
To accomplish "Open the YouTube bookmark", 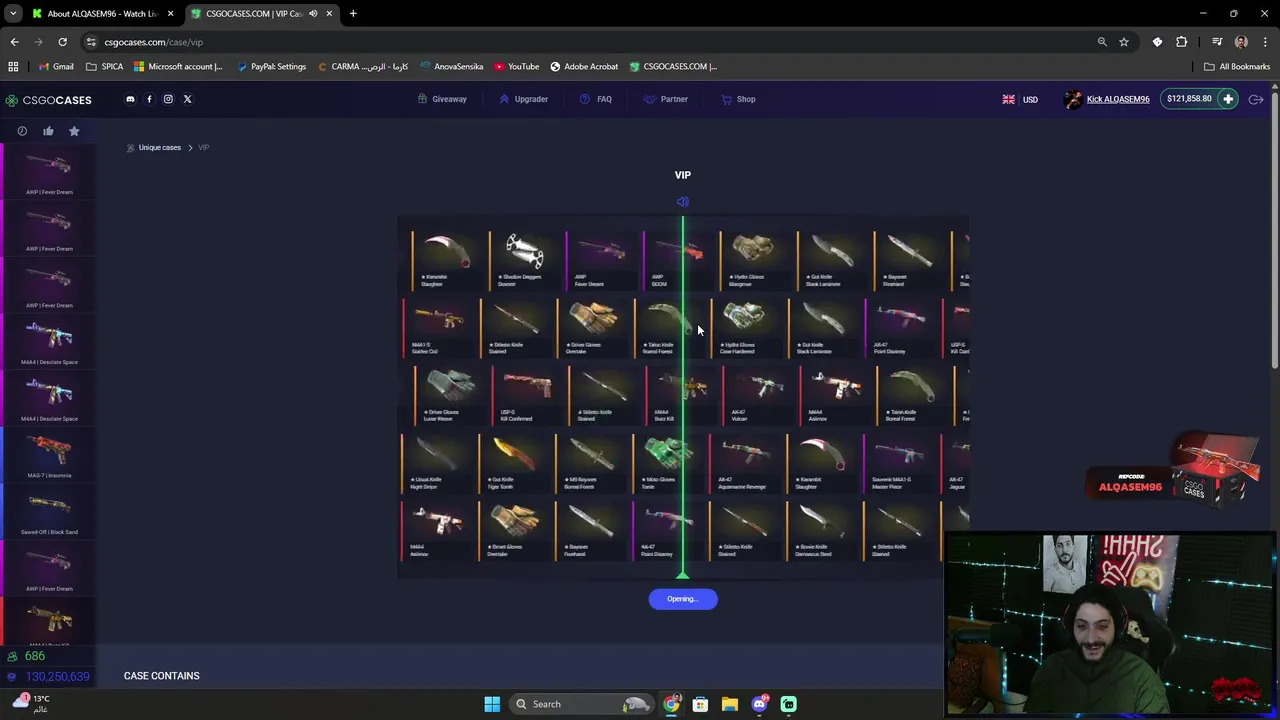I will click(516, 66).
